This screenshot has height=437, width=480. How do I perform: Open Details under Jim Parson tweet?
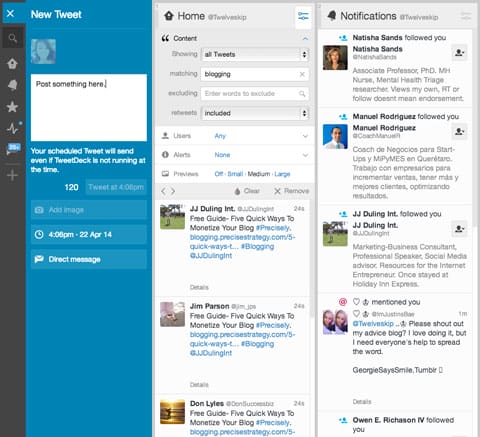(x=199, y=385)
